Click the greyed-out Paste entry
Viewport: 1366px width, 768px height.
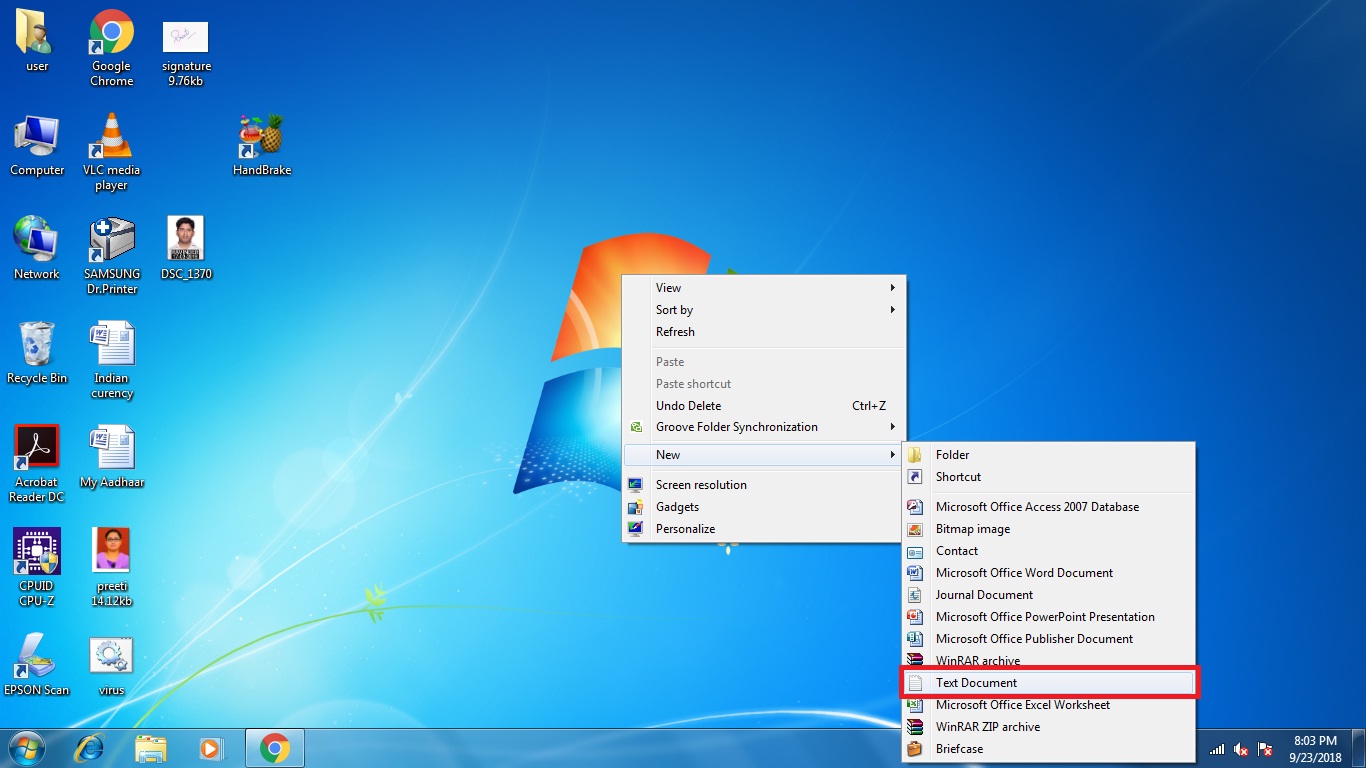(x=763, y=362)
